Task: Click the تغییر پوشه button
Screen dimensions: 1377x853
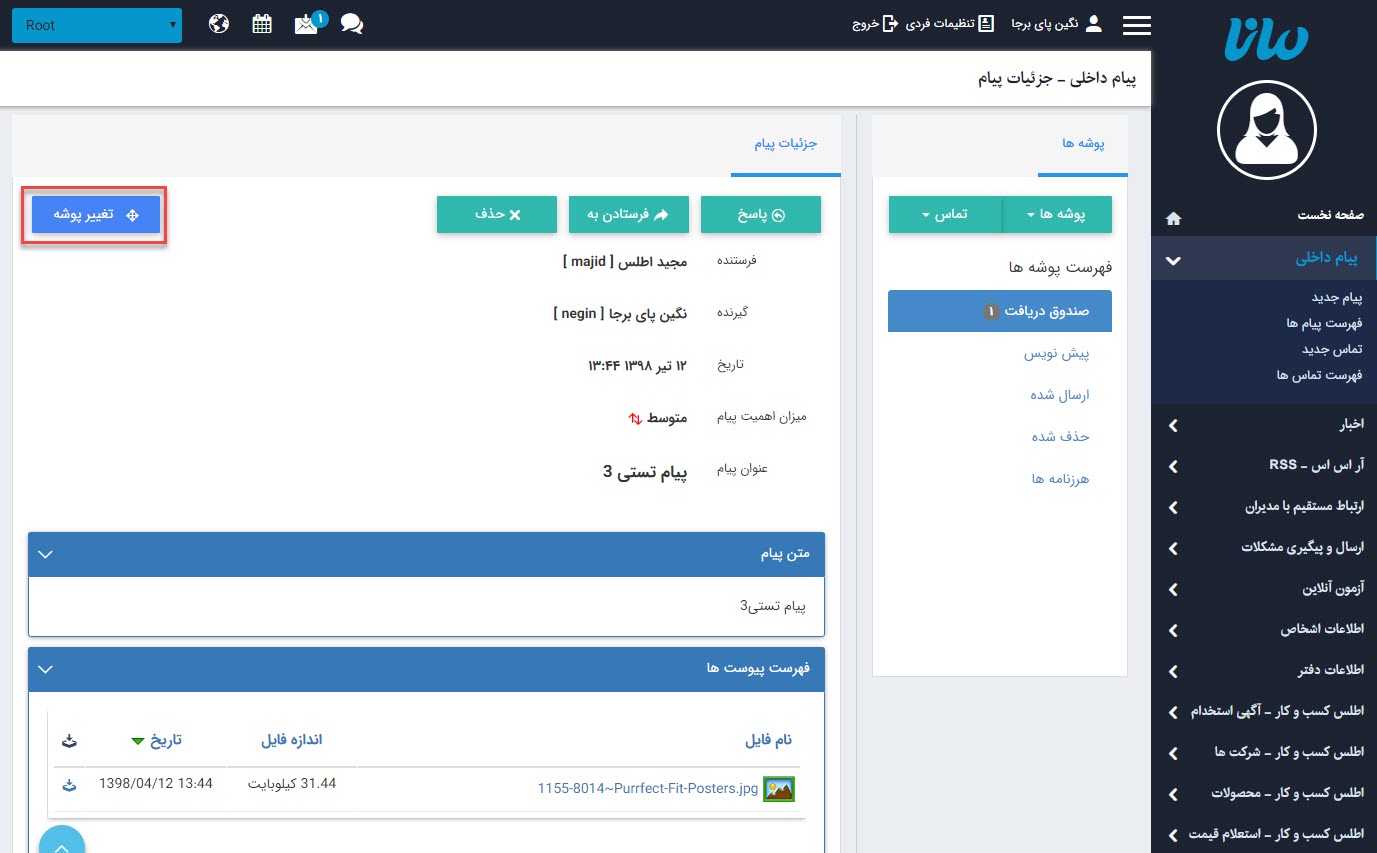Action: pos(94,214)
